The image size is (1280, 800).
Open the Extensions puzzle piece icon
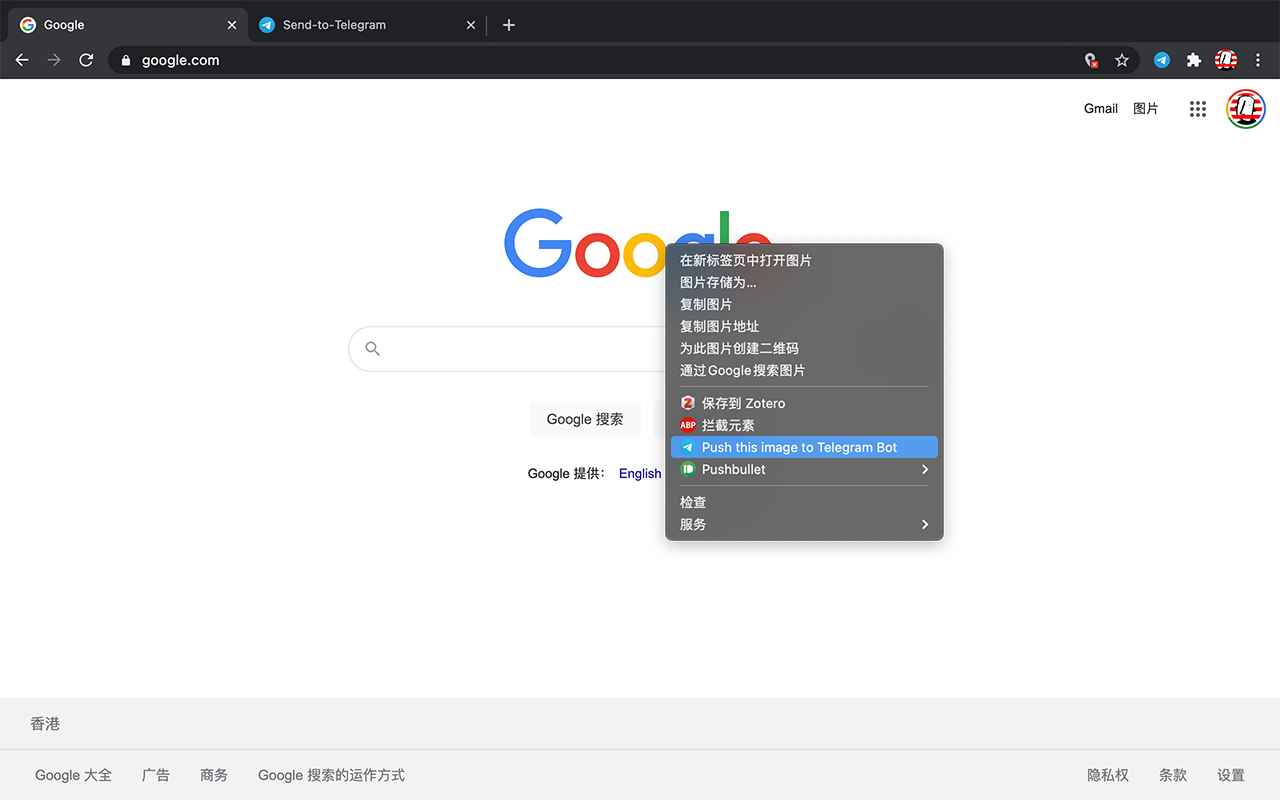[1194, 60]
